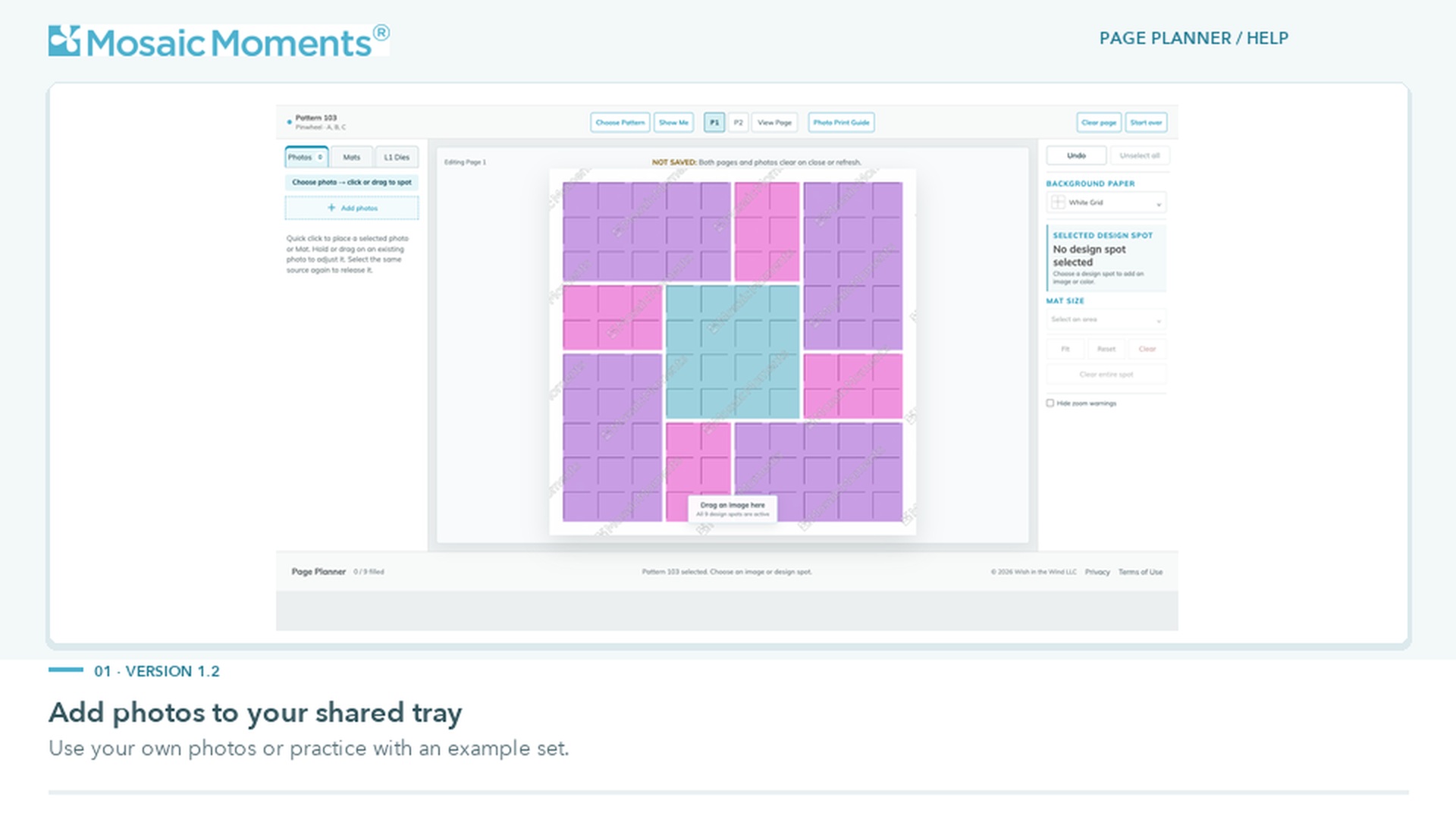Select the top-left purple design spot
The width and height of the screenshot is (1456, 819).
(x=647, y=231)
